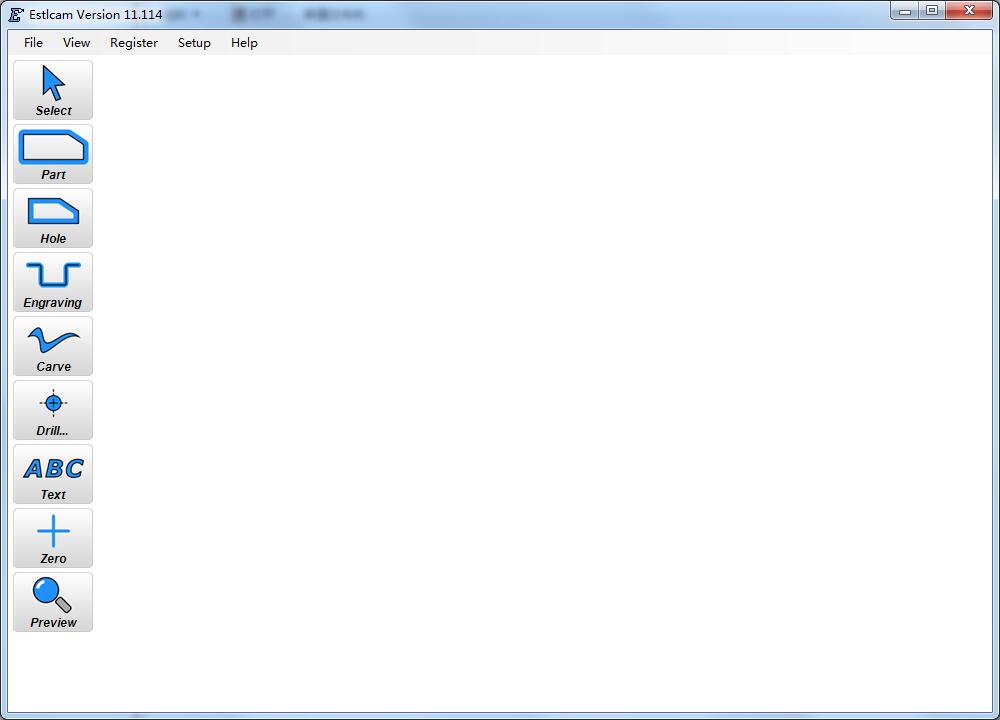Maximize the Estlcam window

[x=932, y=11]
